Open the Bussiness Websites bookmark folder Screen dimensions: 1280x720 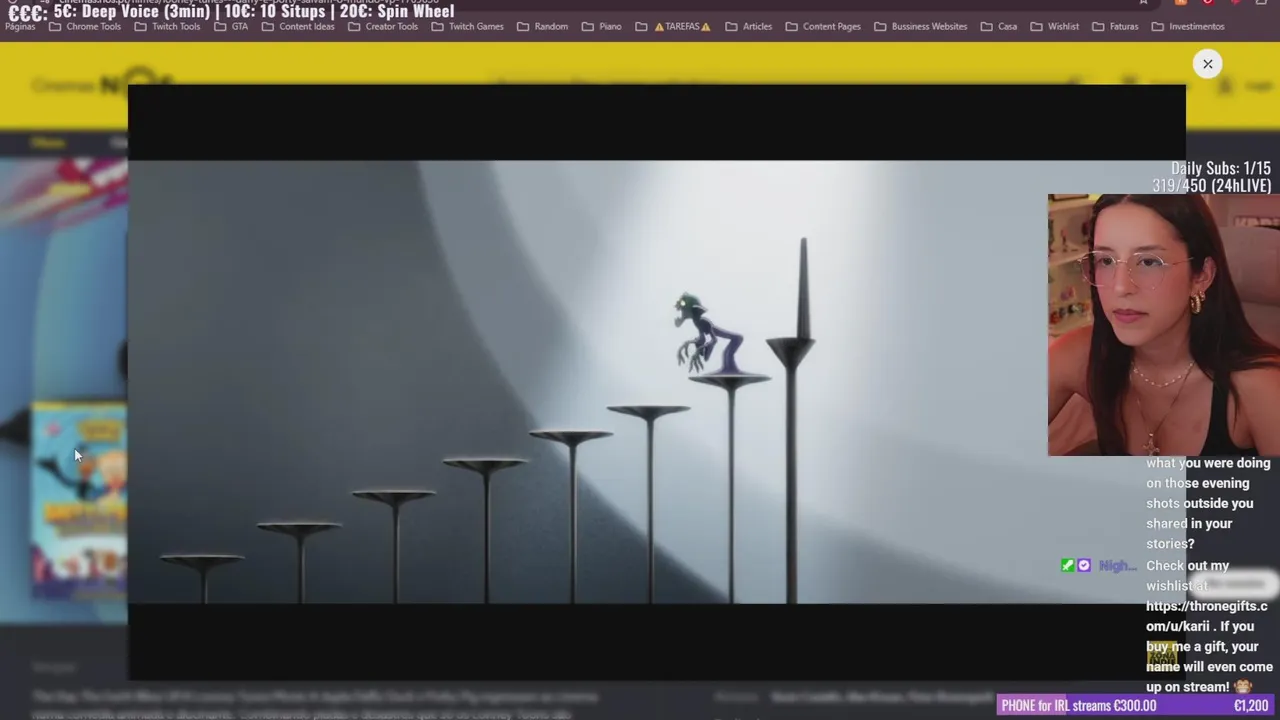pos(920,26)
